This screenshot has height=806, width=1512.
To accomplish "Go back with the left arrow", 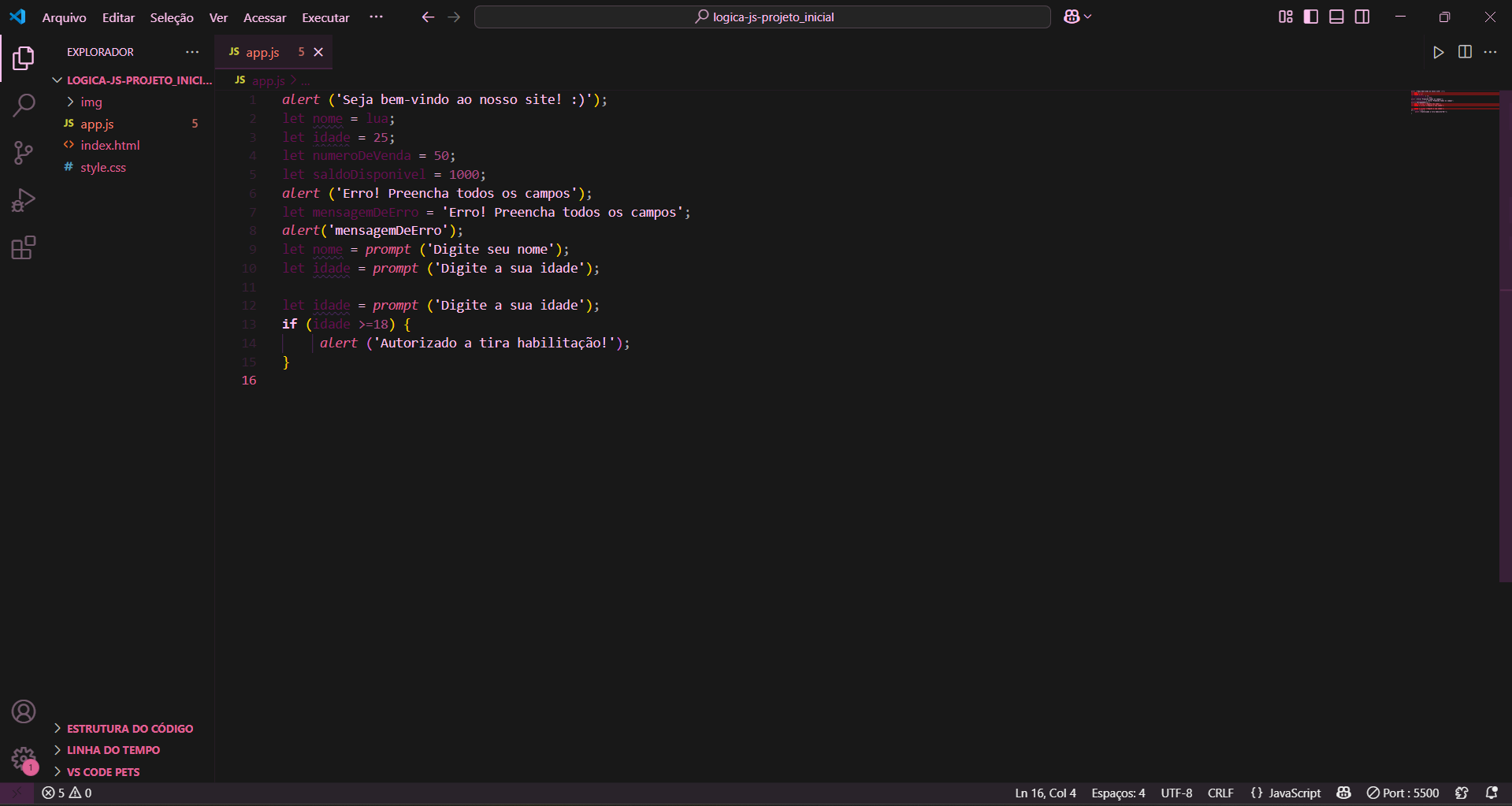I will pos(428,17).
